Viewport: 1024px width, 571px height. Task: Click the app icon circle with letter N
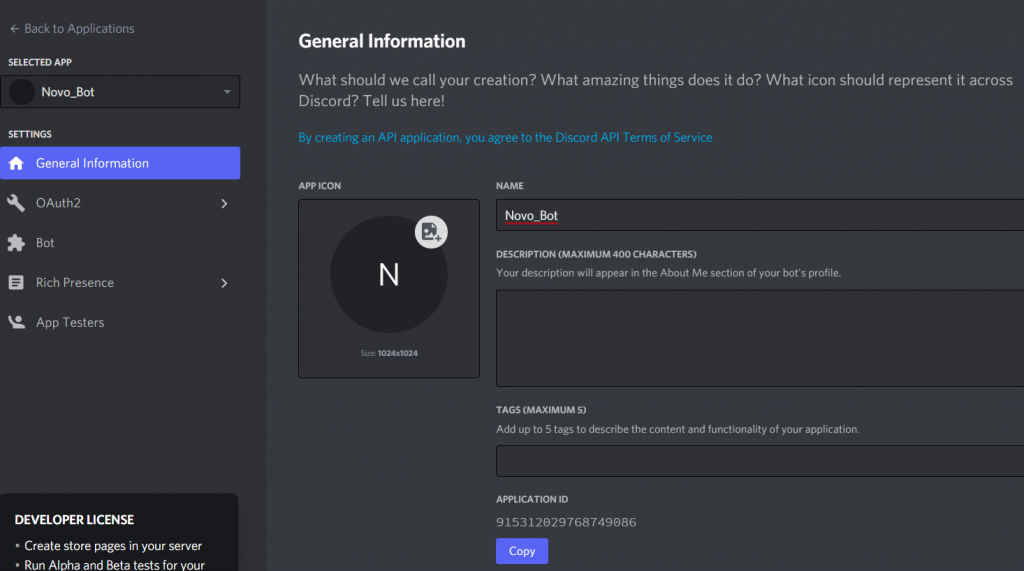(389, 274)
